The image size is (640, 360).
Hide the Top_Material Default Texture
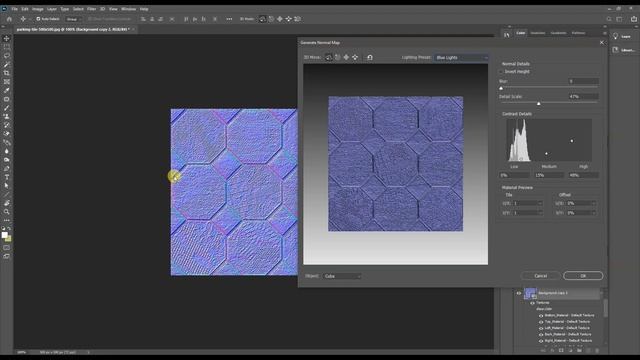click(541, 322)
